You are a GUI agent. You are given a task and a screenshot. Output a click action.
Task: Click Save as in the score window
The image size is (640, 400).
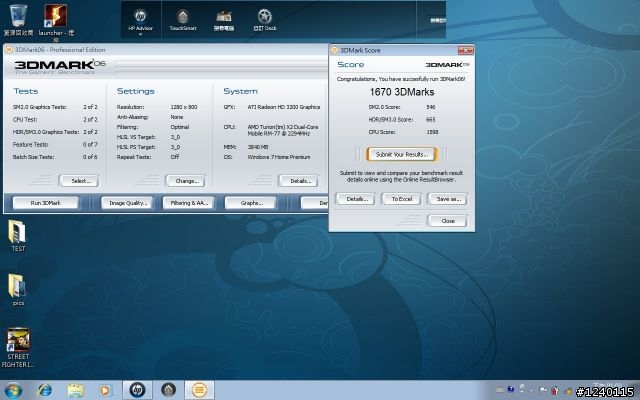(x=447, y=199)
